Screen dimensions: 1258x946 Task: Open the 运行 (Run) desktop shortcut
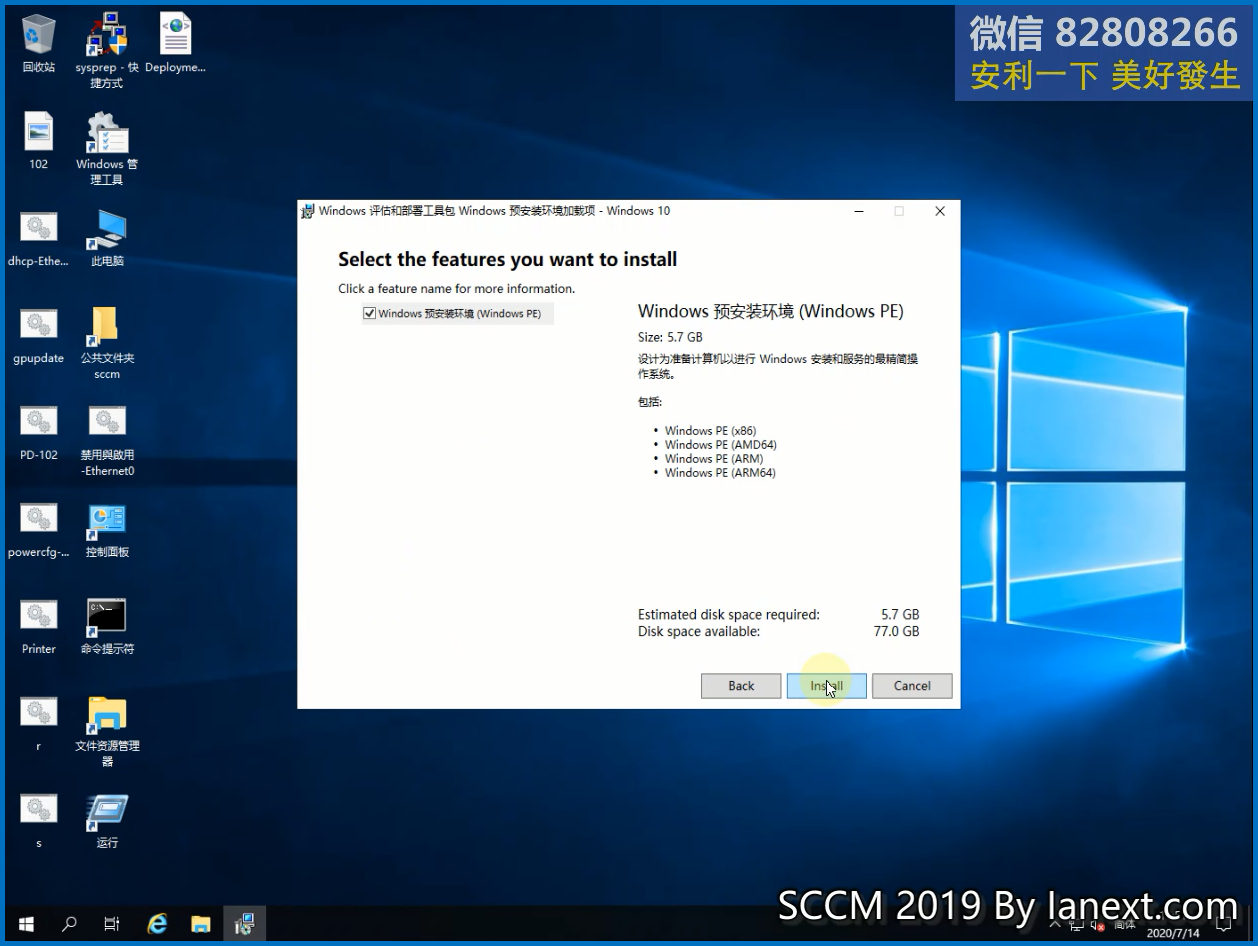pos(107,820)
